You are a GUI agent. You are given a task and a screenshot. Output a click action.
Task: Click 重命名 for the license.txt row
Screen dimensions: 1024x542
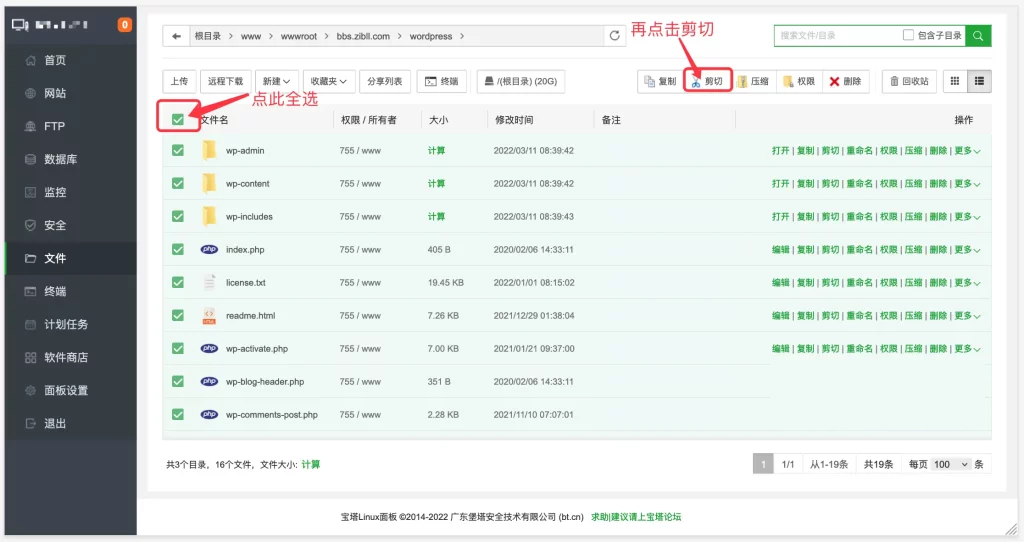pos(859,283)
